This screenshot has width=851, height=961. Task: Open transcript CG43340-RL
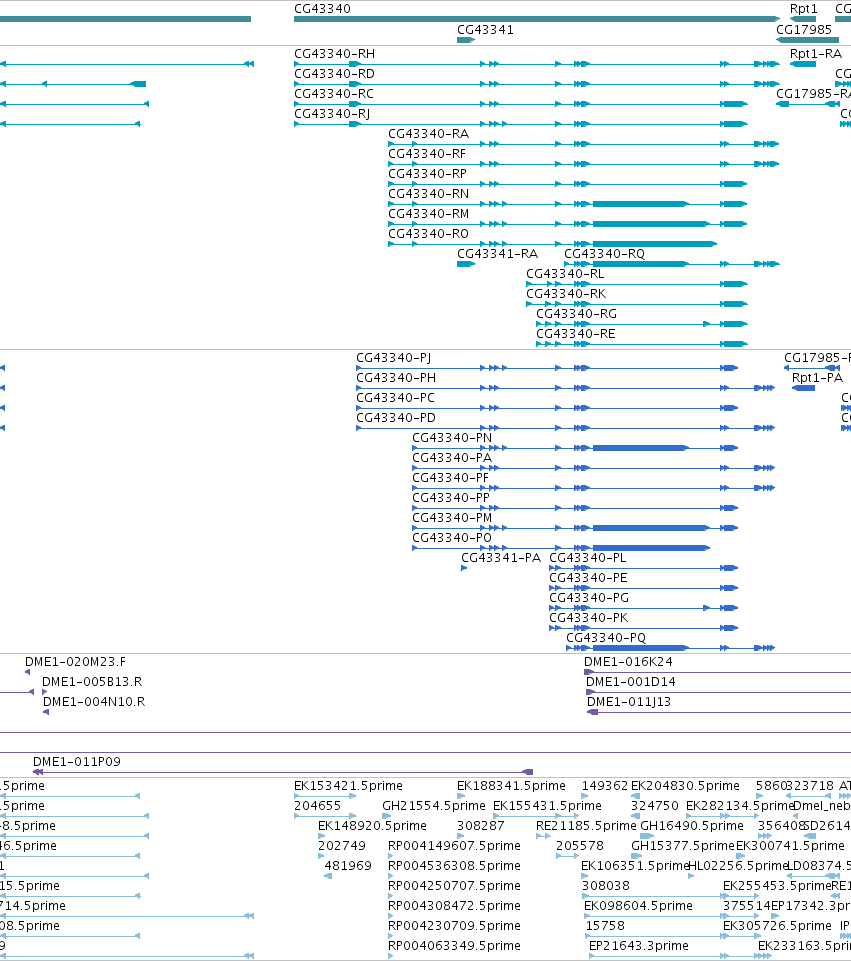pyautogui.click(x=565, y=273)
